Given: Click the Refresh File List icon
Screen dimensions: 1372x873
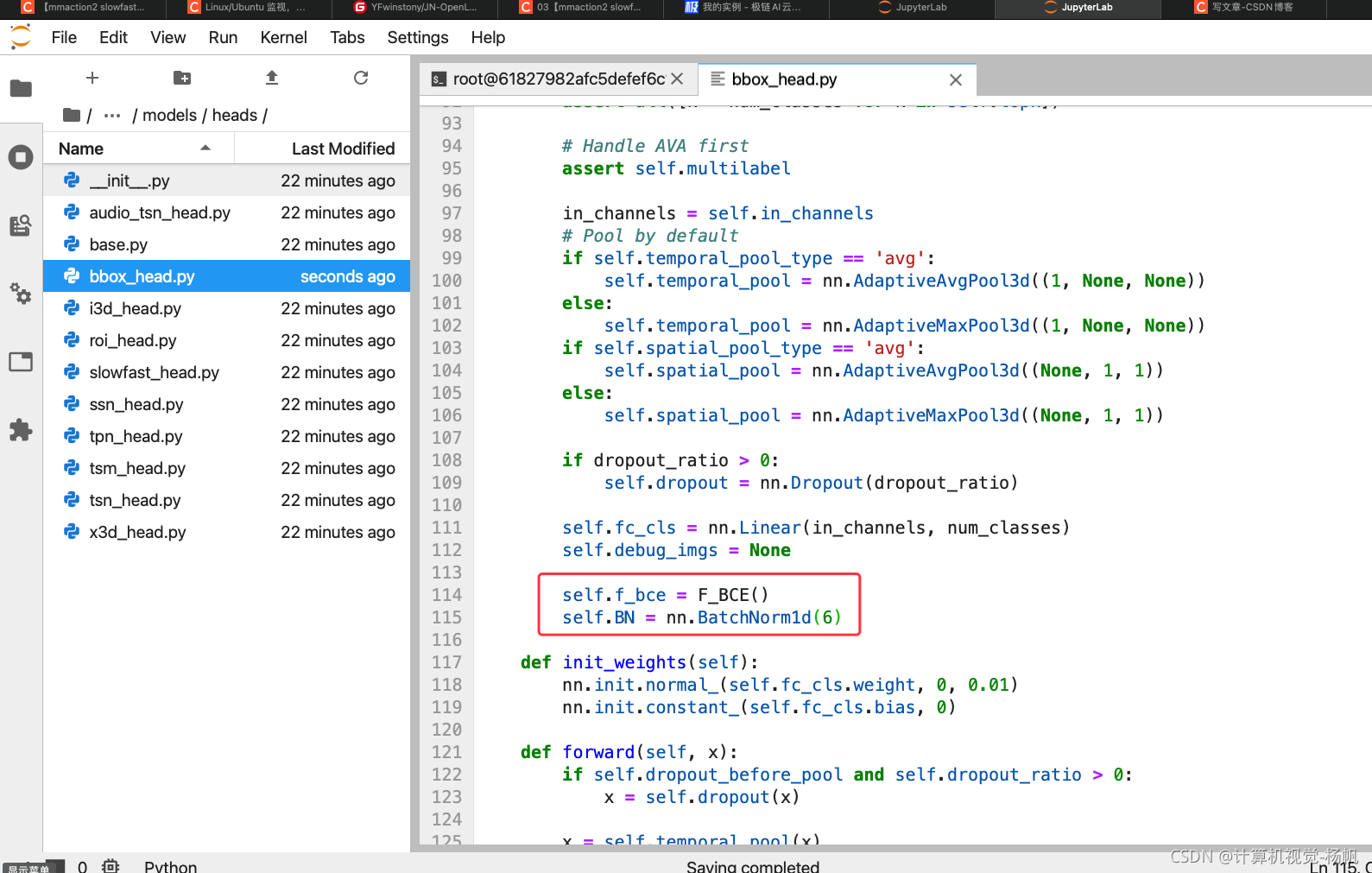Looking at the screenshot, I should pos(361,78).
